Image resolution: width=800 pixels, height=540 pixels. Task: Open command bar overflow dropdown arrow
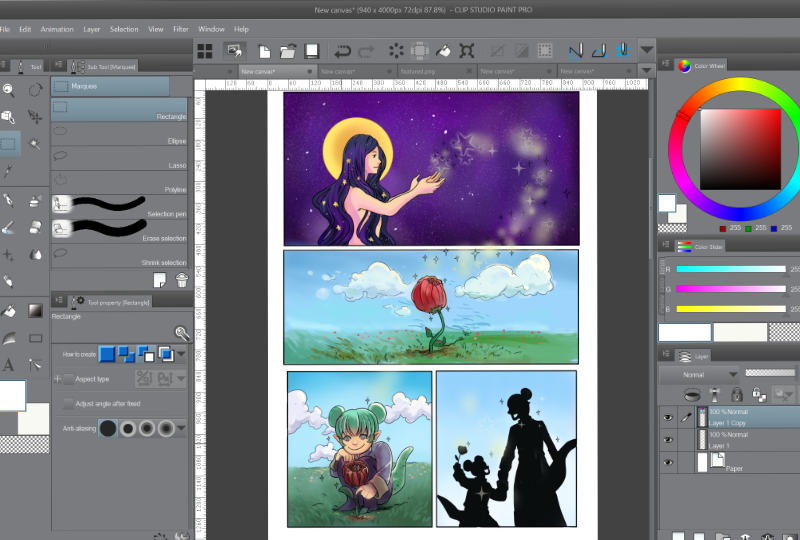pos(646,51)
